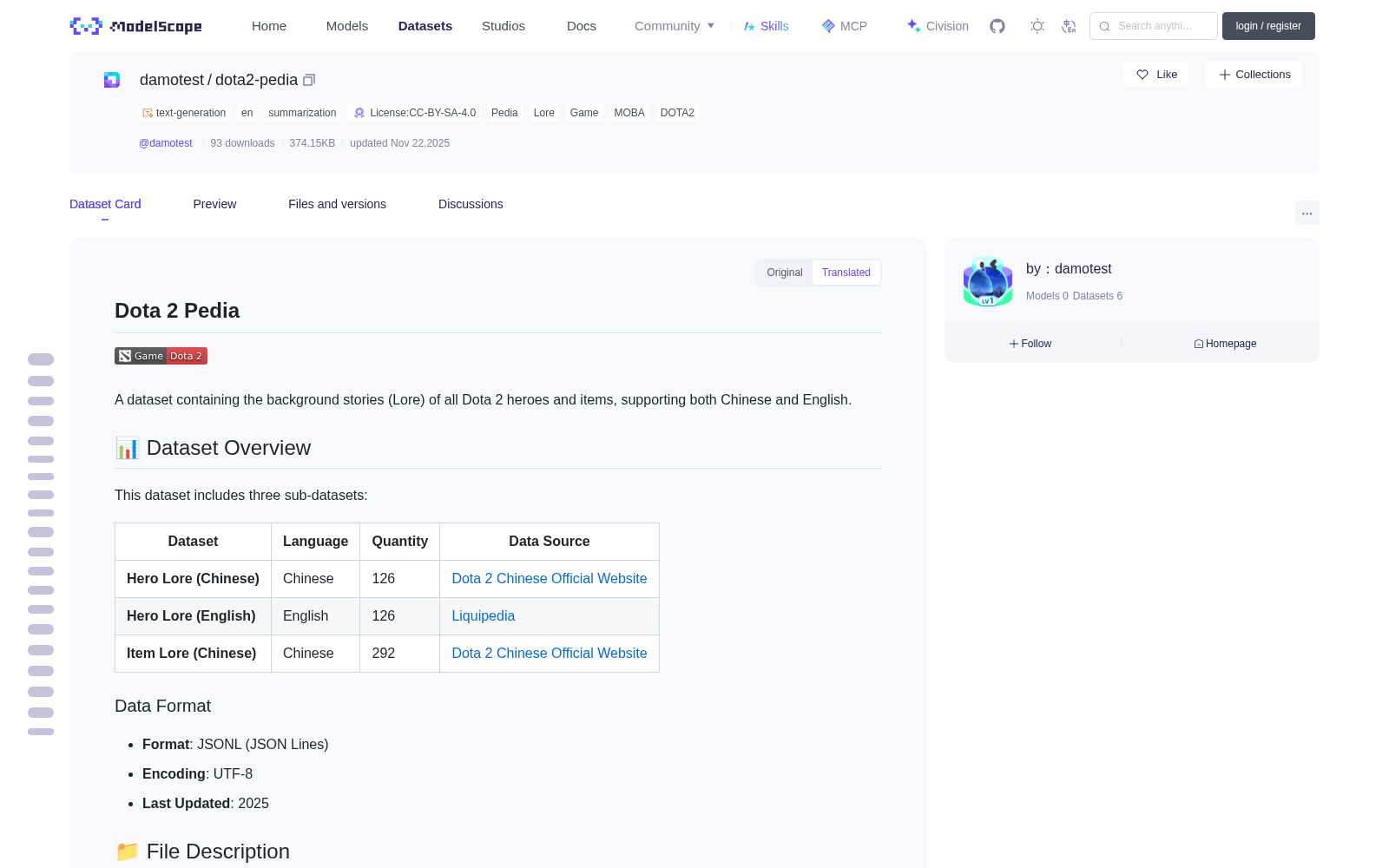Add dataset to Collections

[1254, 75]
